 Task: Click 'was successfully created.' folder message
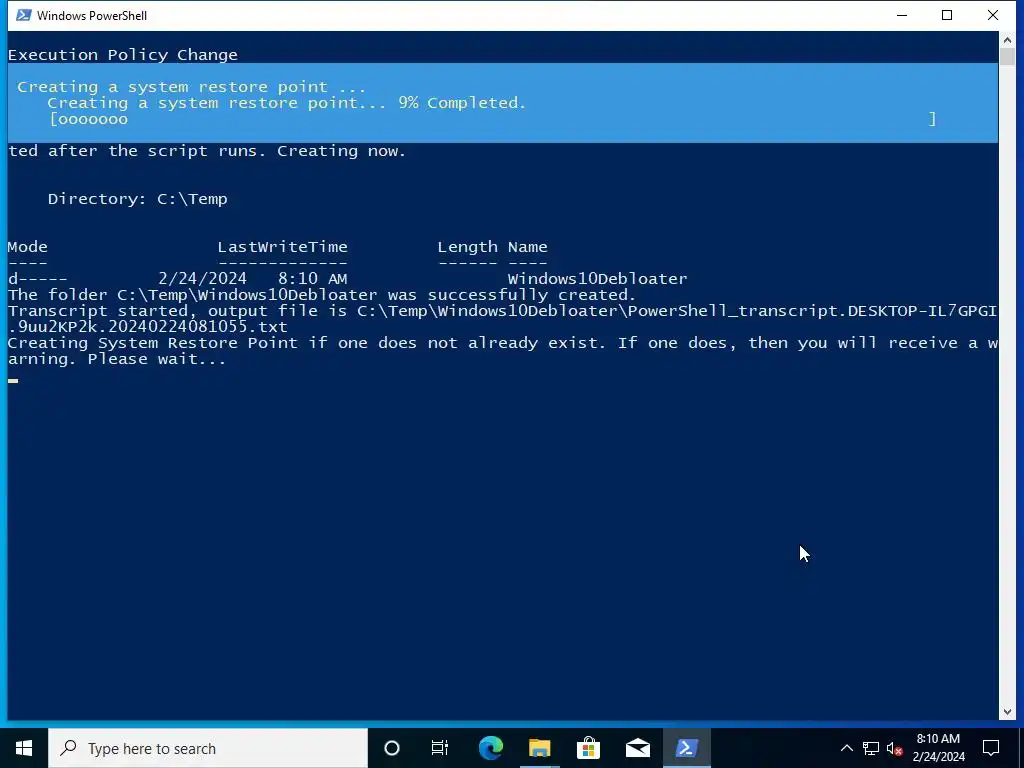pos(512,295)
